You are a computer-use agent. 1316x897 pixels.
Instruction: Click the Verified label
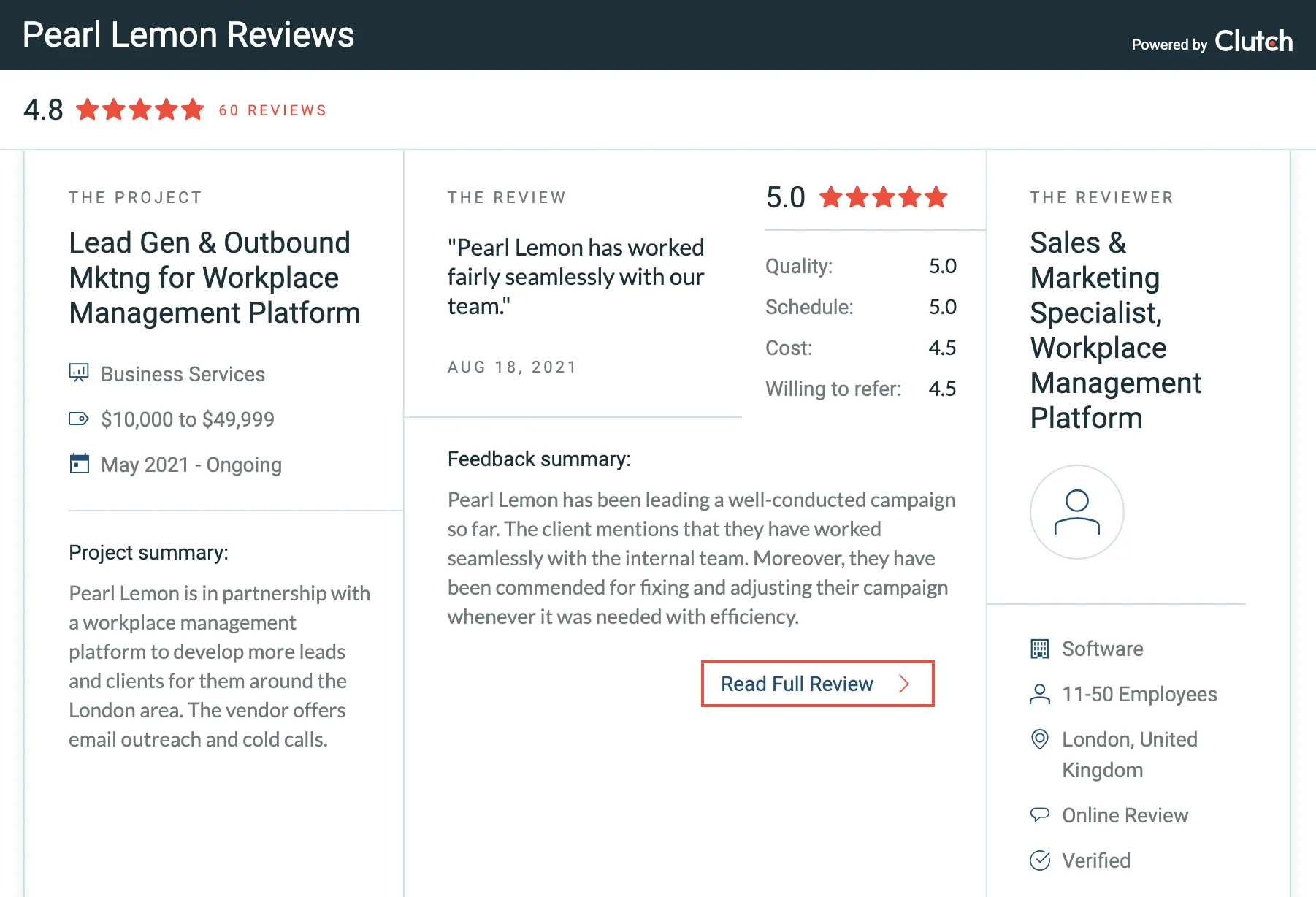[1095, 860]
